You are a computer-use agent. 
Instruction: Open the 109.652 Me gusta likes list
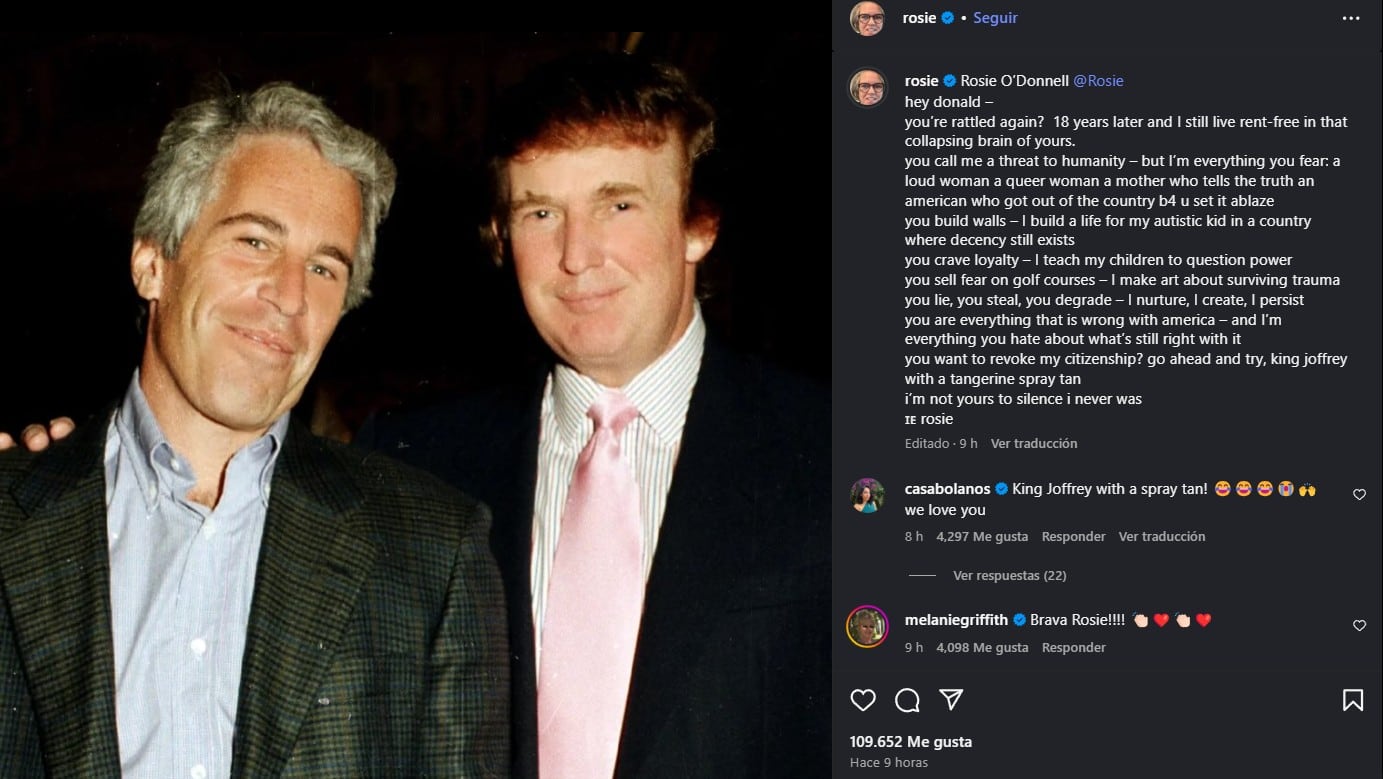(910, 742)
